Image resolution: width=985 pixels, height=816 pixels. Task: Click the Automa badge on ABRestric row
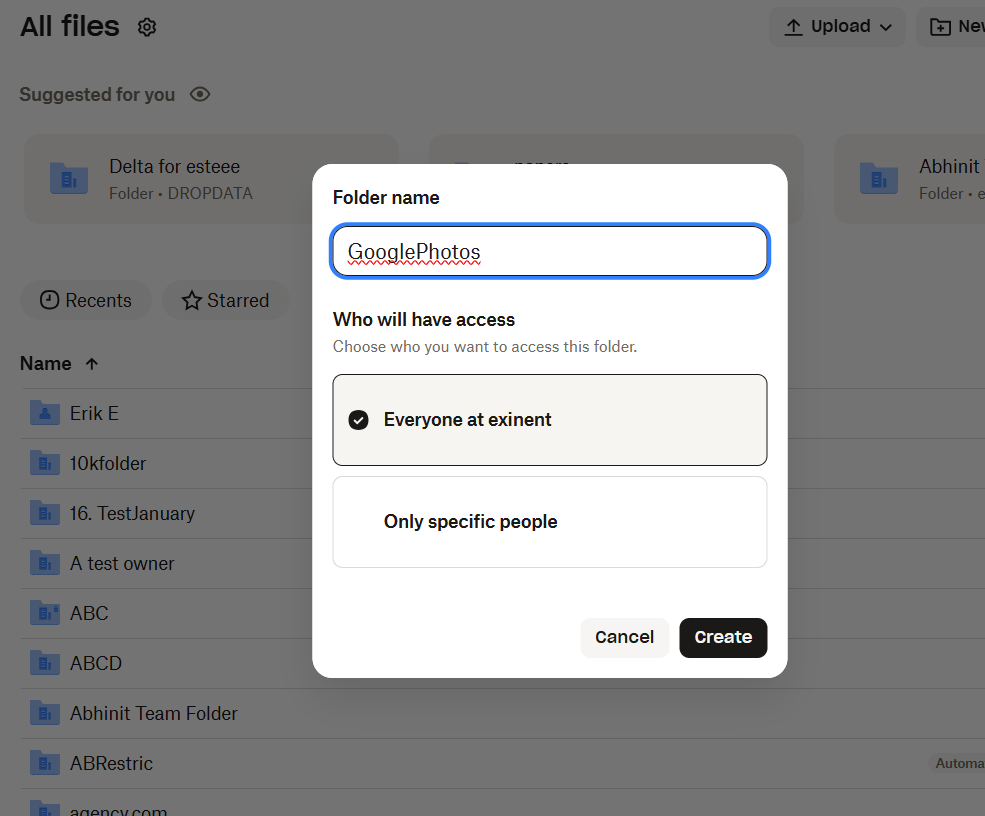[958, 762]
